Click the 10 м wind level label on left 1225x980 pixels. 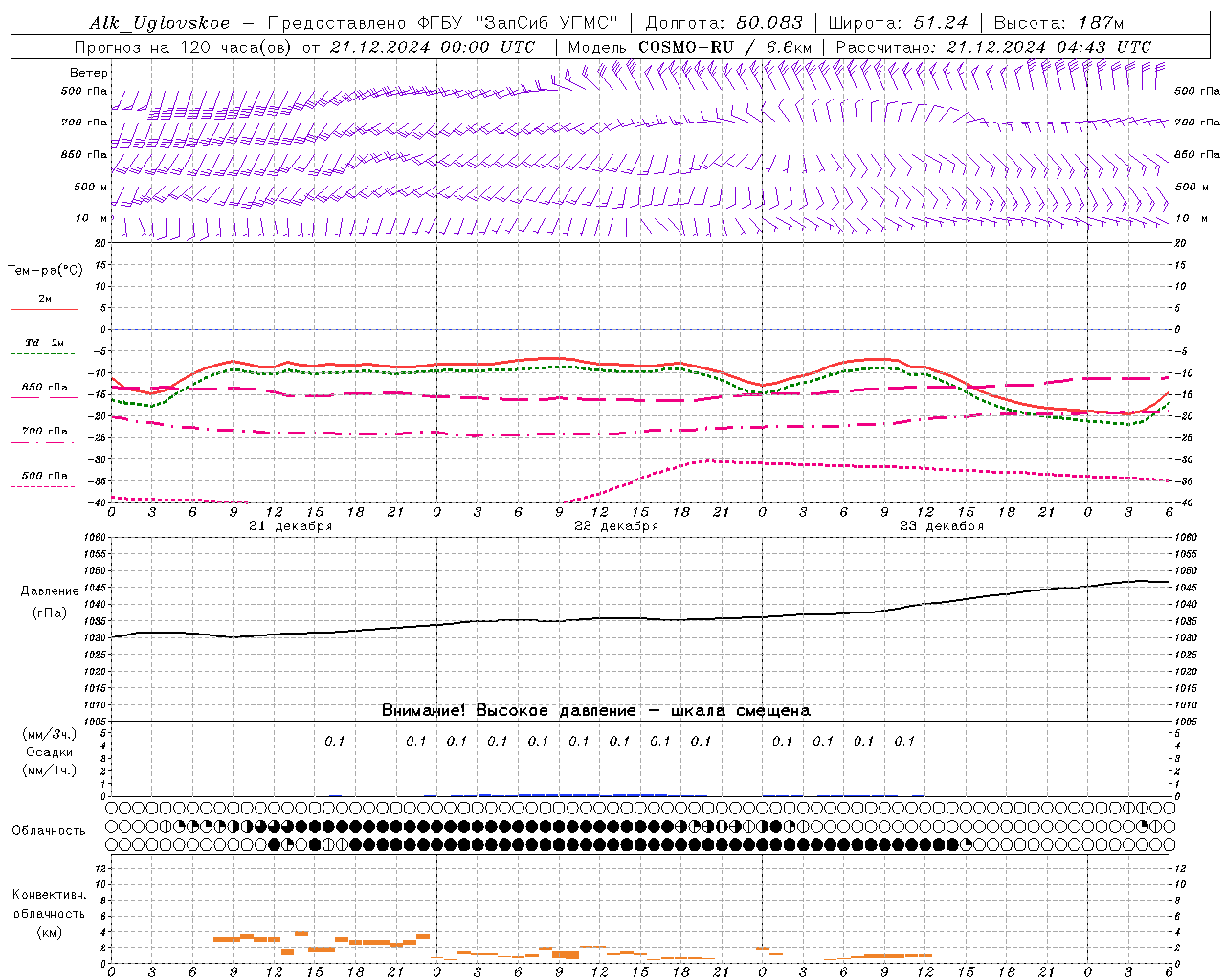point(92,218)
